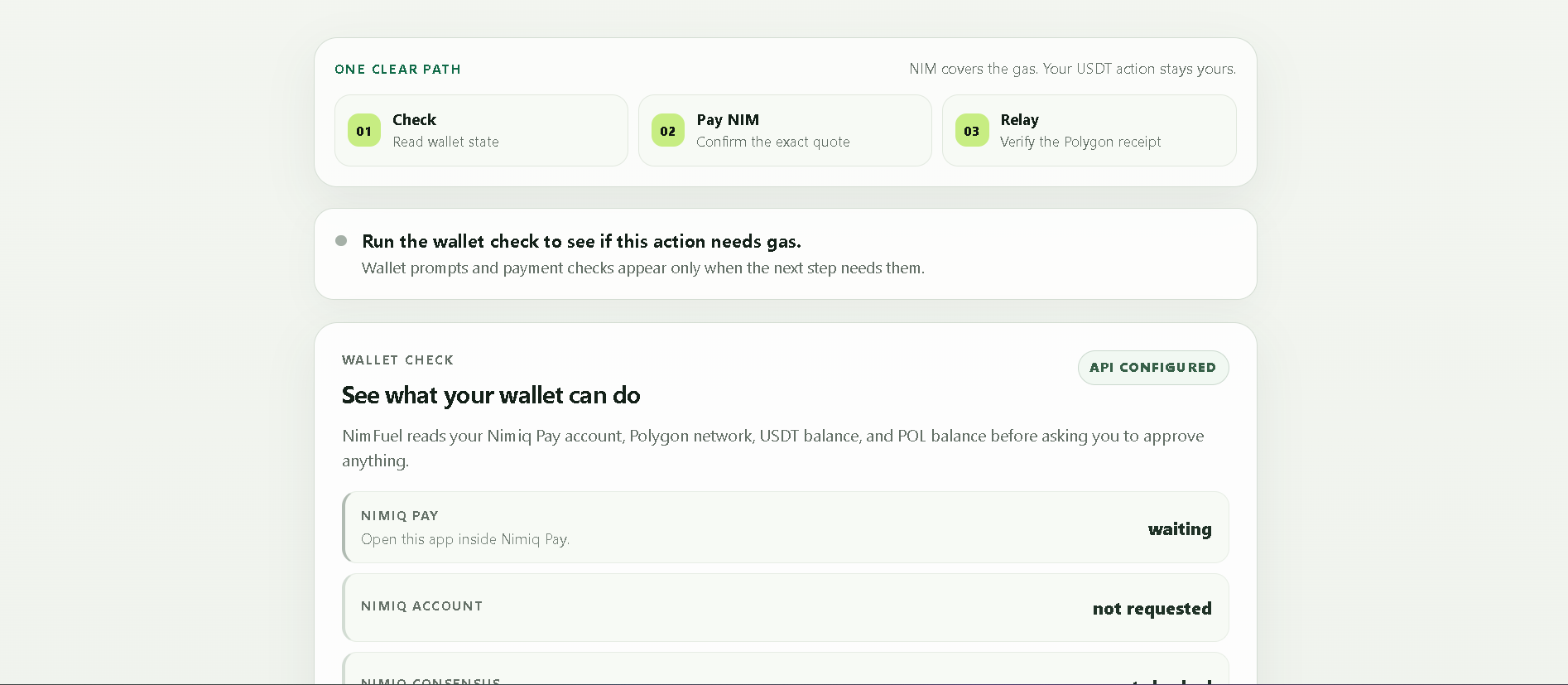Viewport: 1568px width, 685px height.
Task: Click 'Wallet prompts and payment checks' description
Action: click(x=643, y=268)
